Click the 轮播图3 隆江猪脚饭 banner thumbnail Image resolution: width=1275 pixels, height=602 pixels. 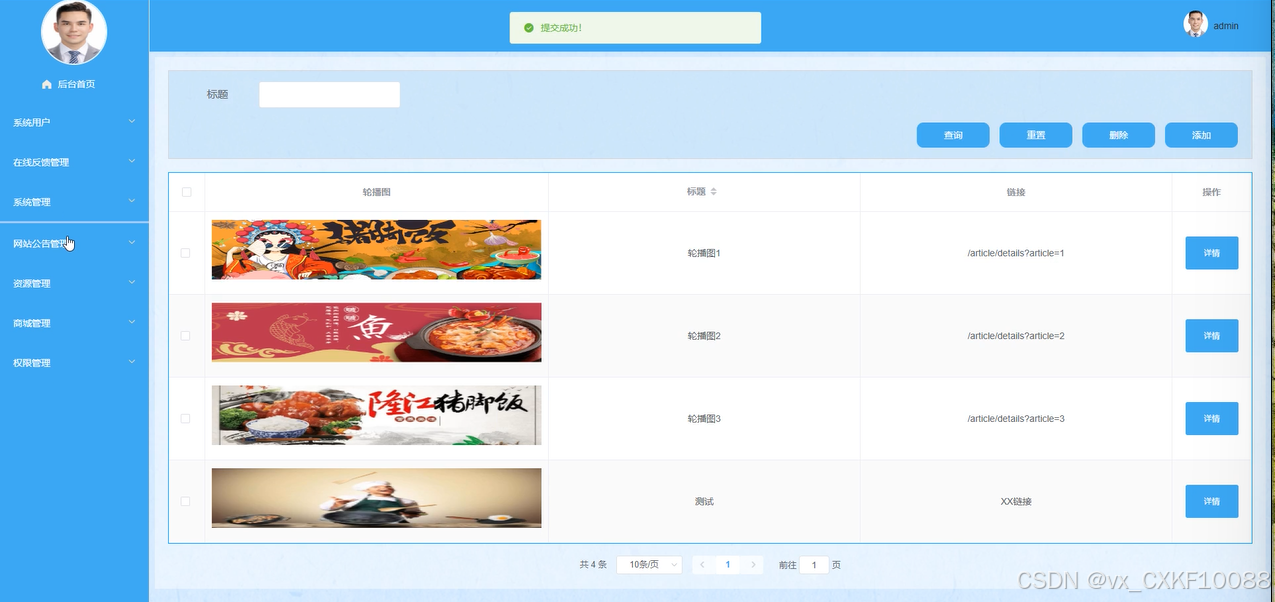(376, 415)
